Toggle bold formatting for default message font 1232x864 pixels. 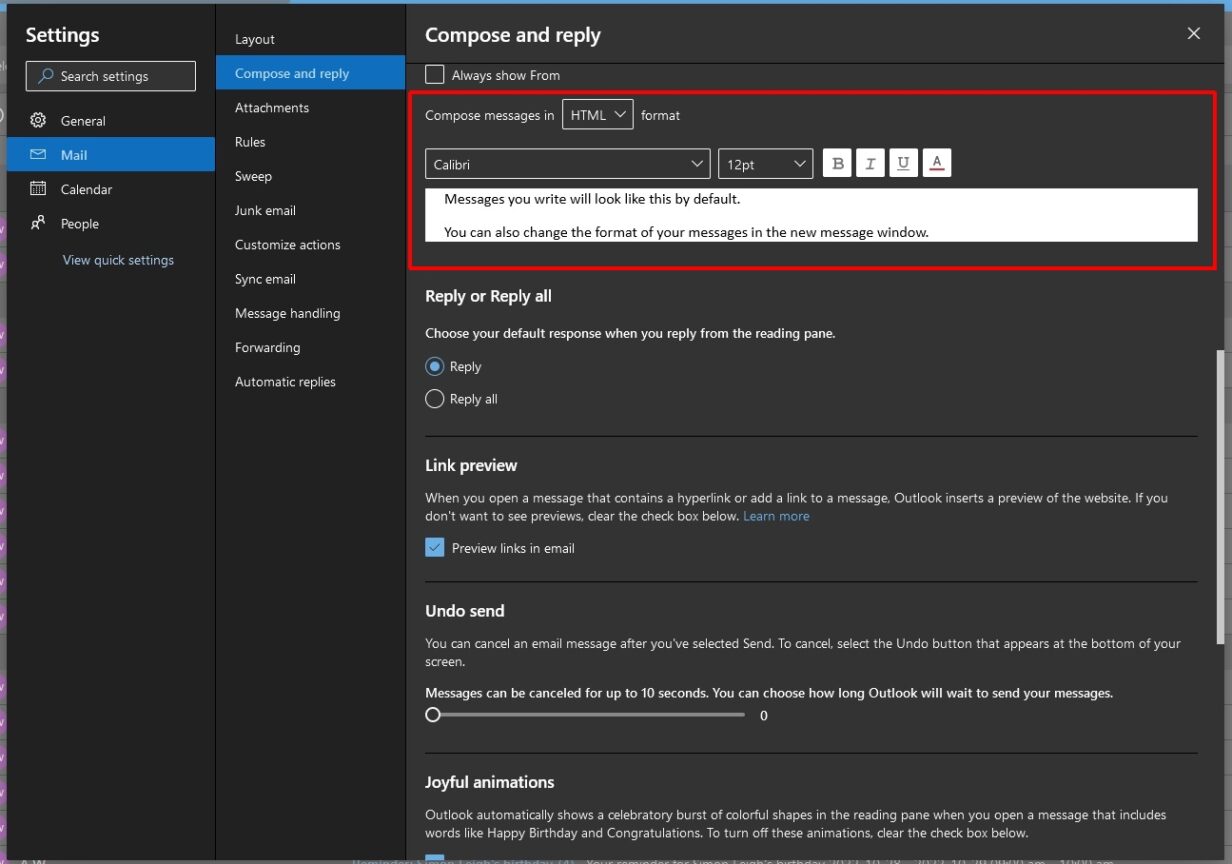pos(837,163)
